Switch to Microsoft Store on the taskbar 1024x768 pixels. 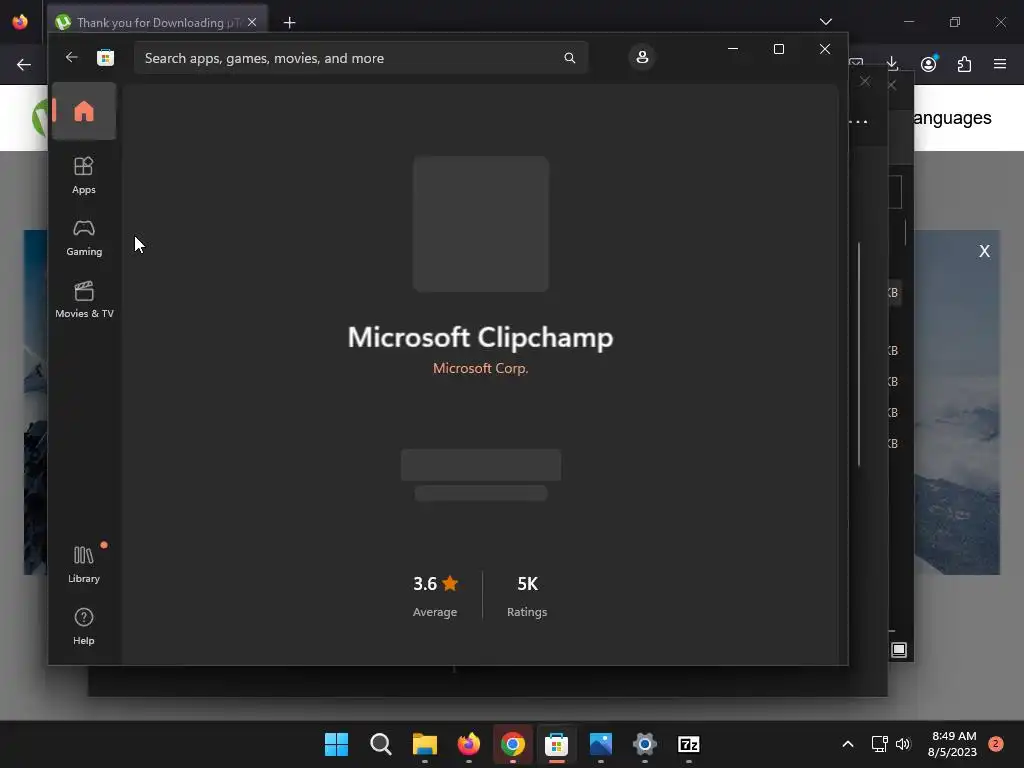point(556,744)
